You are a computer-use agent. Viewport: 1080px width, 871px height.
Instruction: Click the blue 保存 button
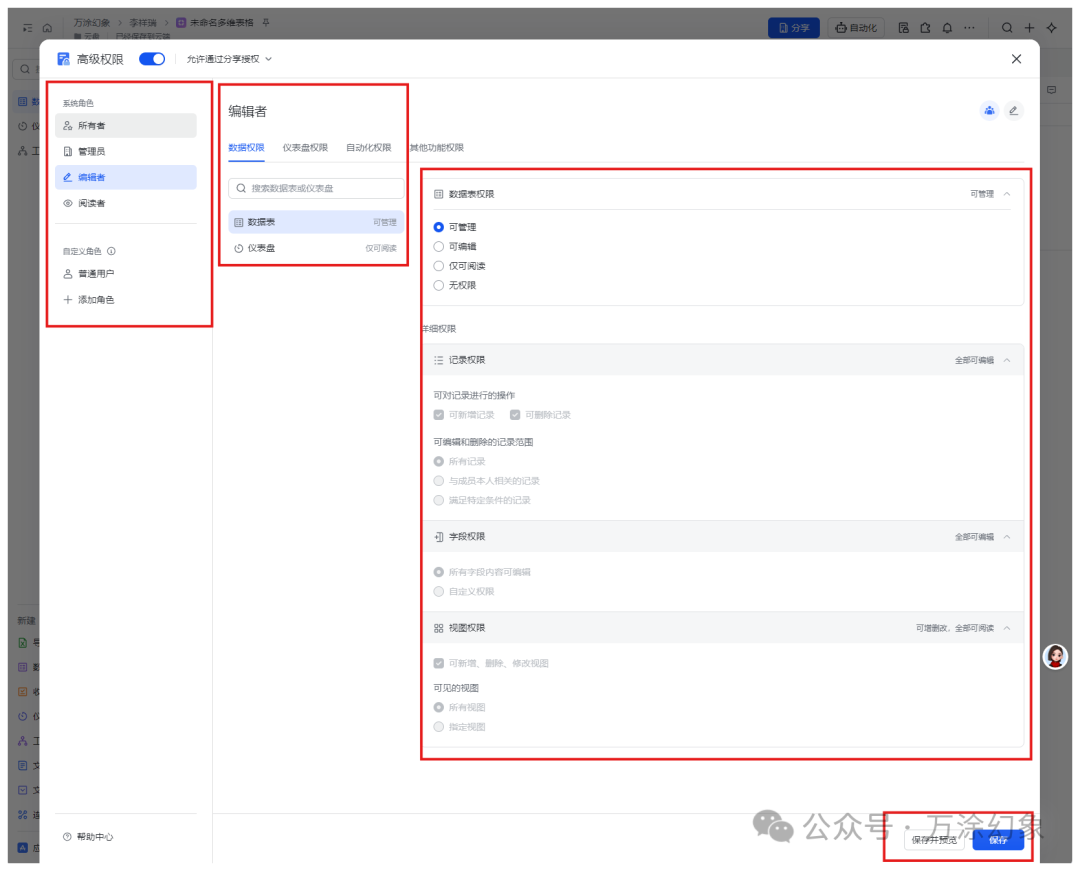click(998, 840)
